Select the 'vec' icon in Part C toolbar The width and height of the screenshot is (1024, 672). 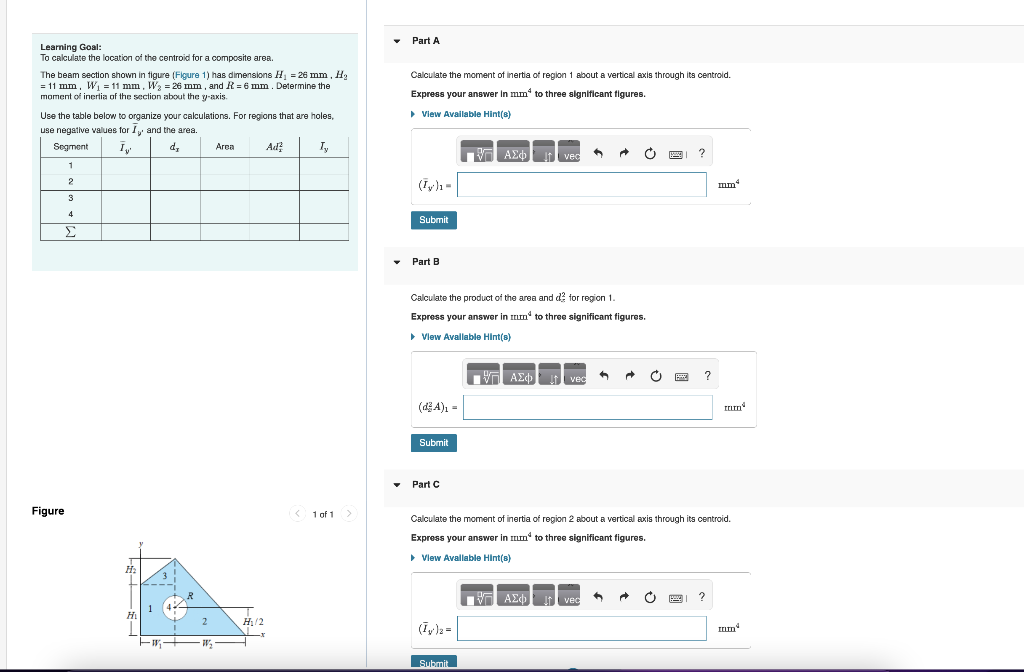coord(570,598)
